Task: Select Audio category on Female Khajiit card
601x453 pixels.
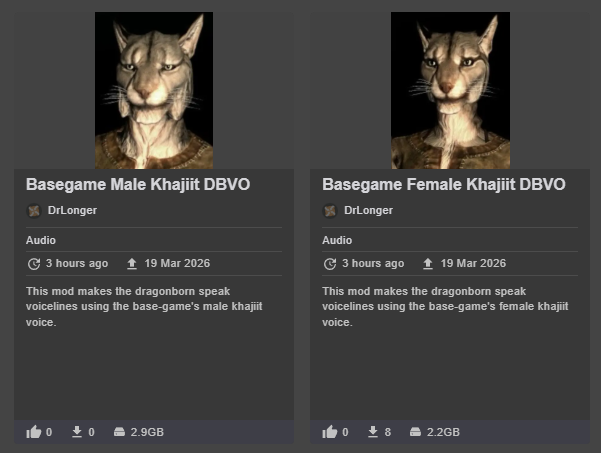Action: coord(337,240)
